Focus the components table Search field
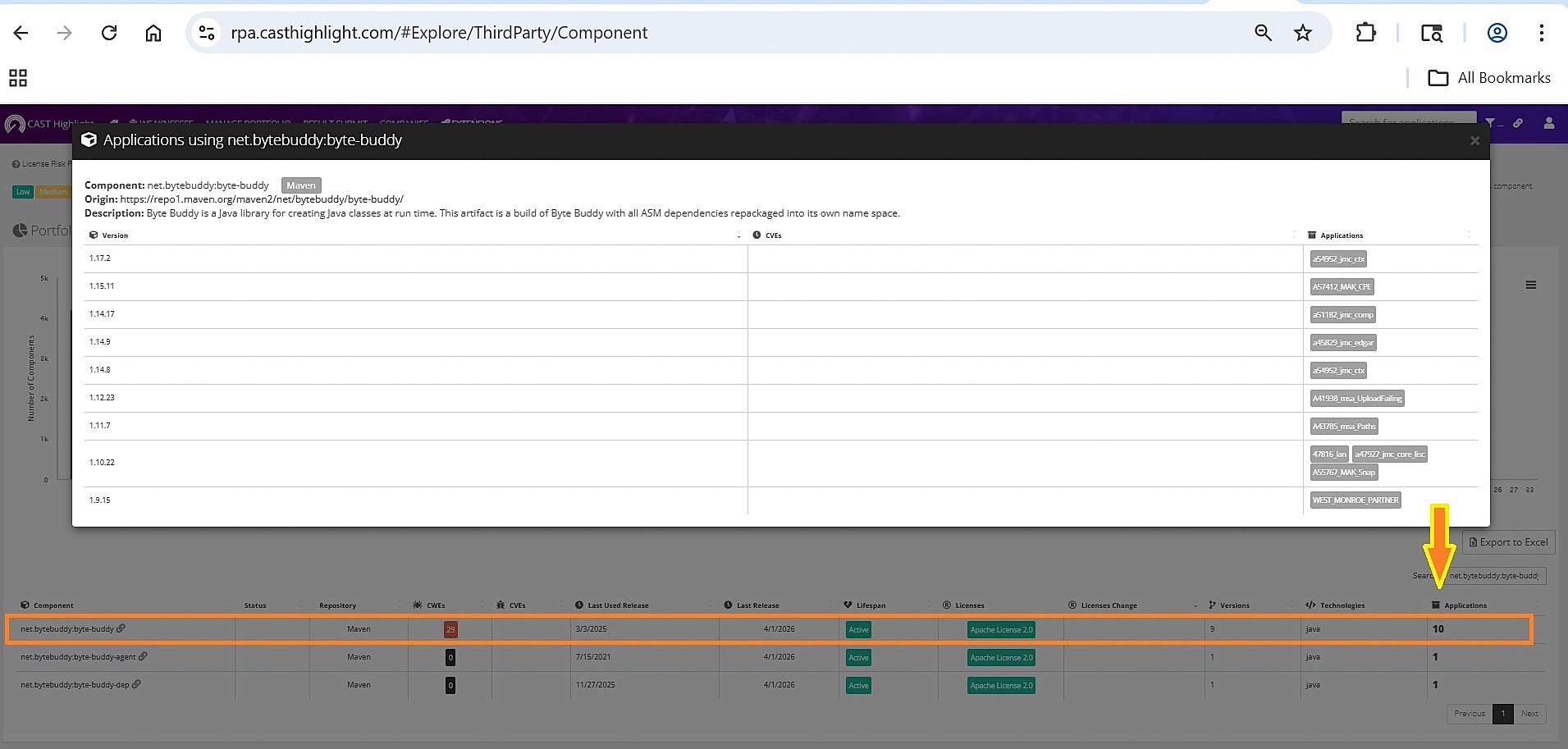1568x749 pixels. pyautogui.click(x=1494, y=576)
